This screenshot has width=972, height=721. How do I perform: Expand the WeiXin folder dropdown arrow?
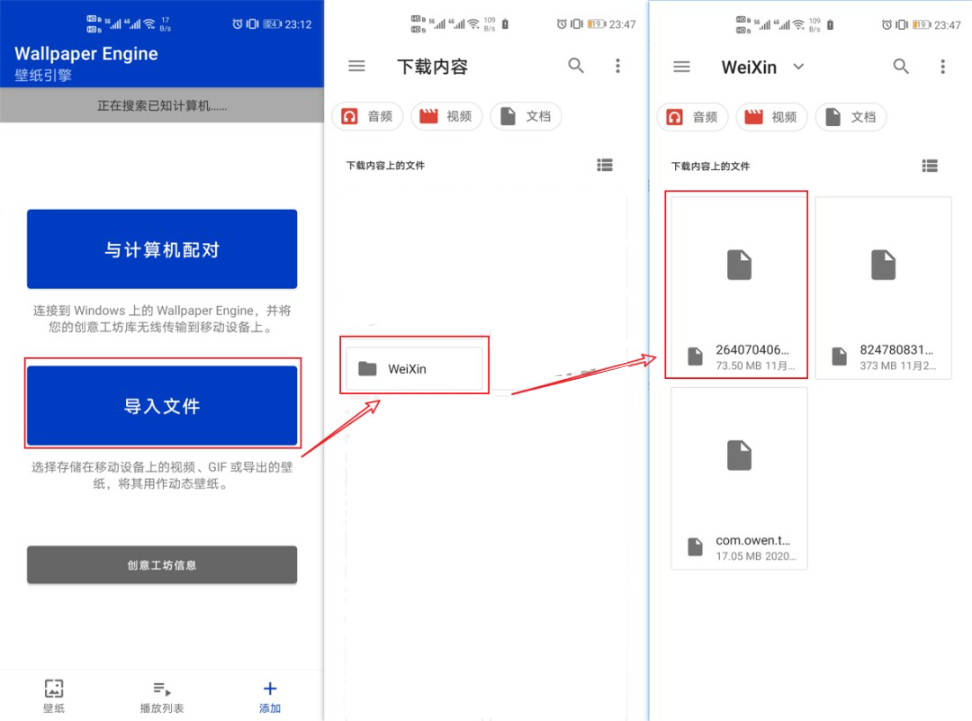pos(798,67)
